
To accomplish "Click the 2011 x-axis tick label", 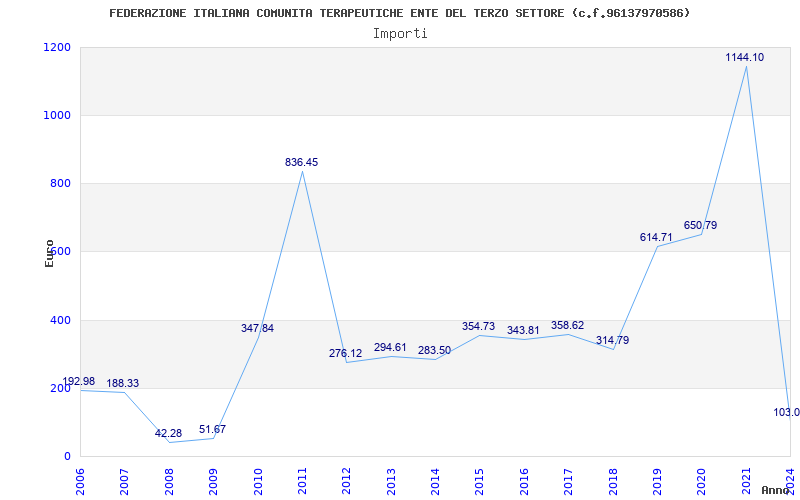I will 302,481.
